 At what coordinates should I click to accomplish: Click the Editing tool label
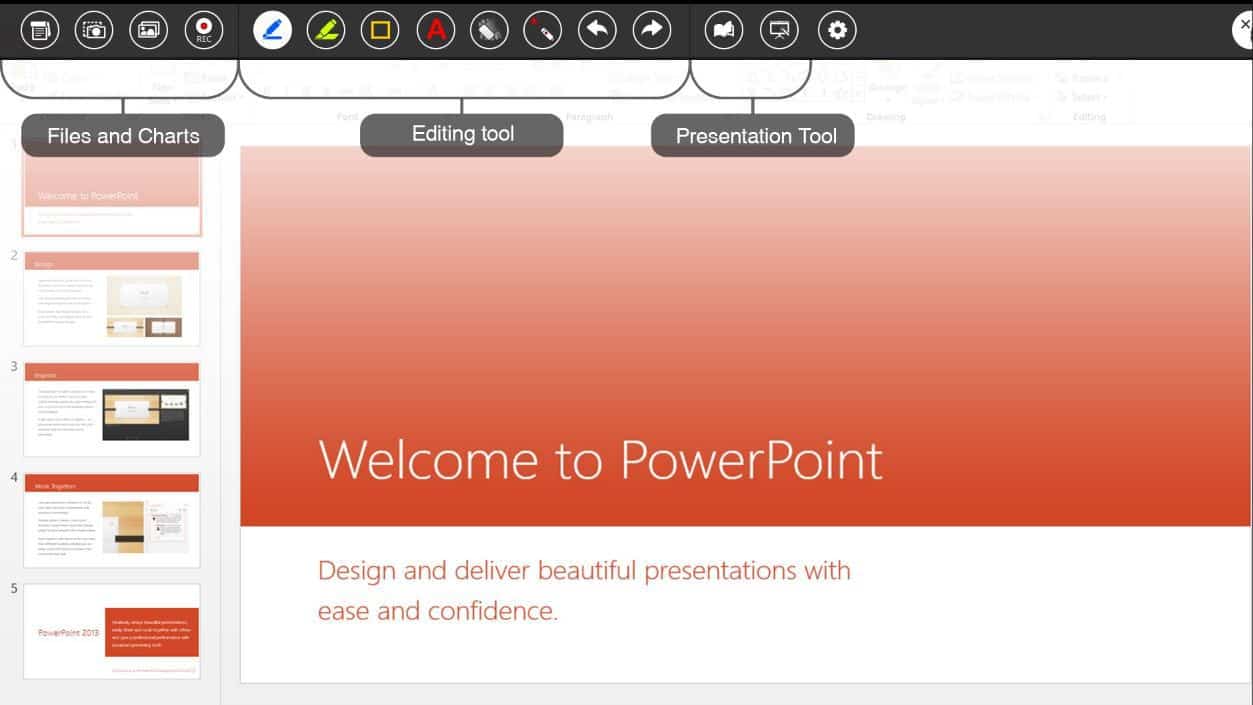[461, 133]
